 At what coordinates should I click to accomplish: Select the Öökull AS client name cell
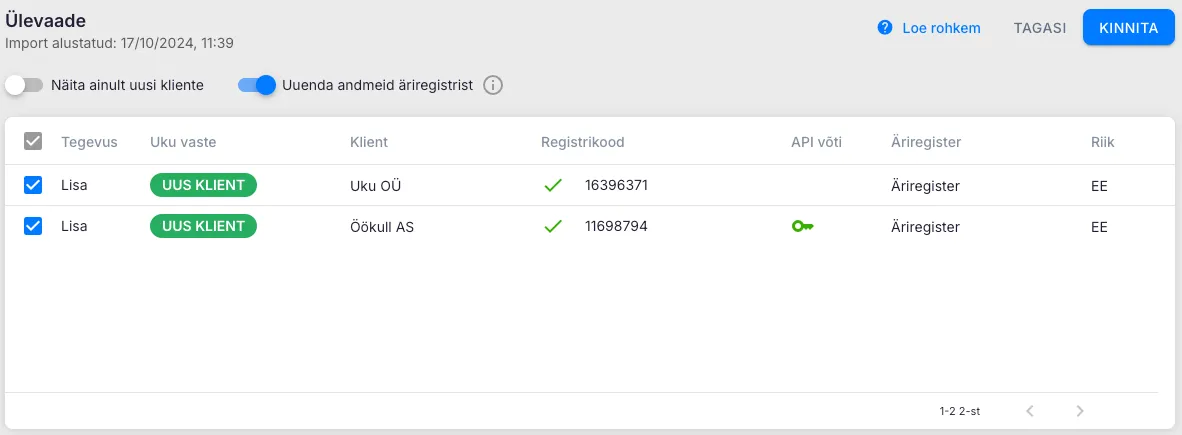pyautogui.click(x=382, y=227)
